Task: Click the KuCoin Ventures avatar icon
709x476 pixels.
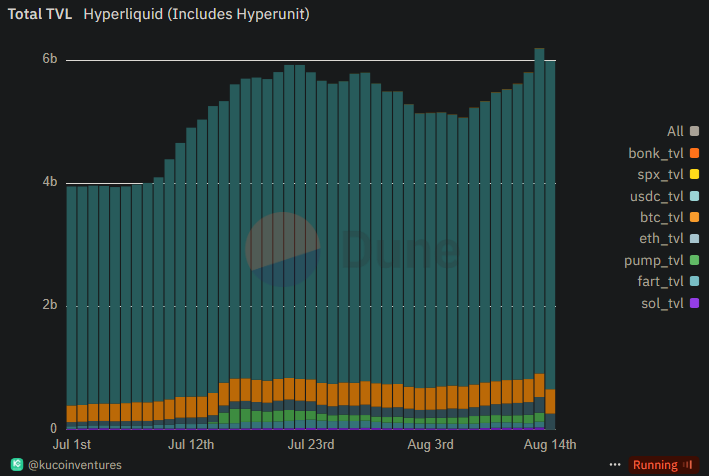Action: [x=17, y=464]
